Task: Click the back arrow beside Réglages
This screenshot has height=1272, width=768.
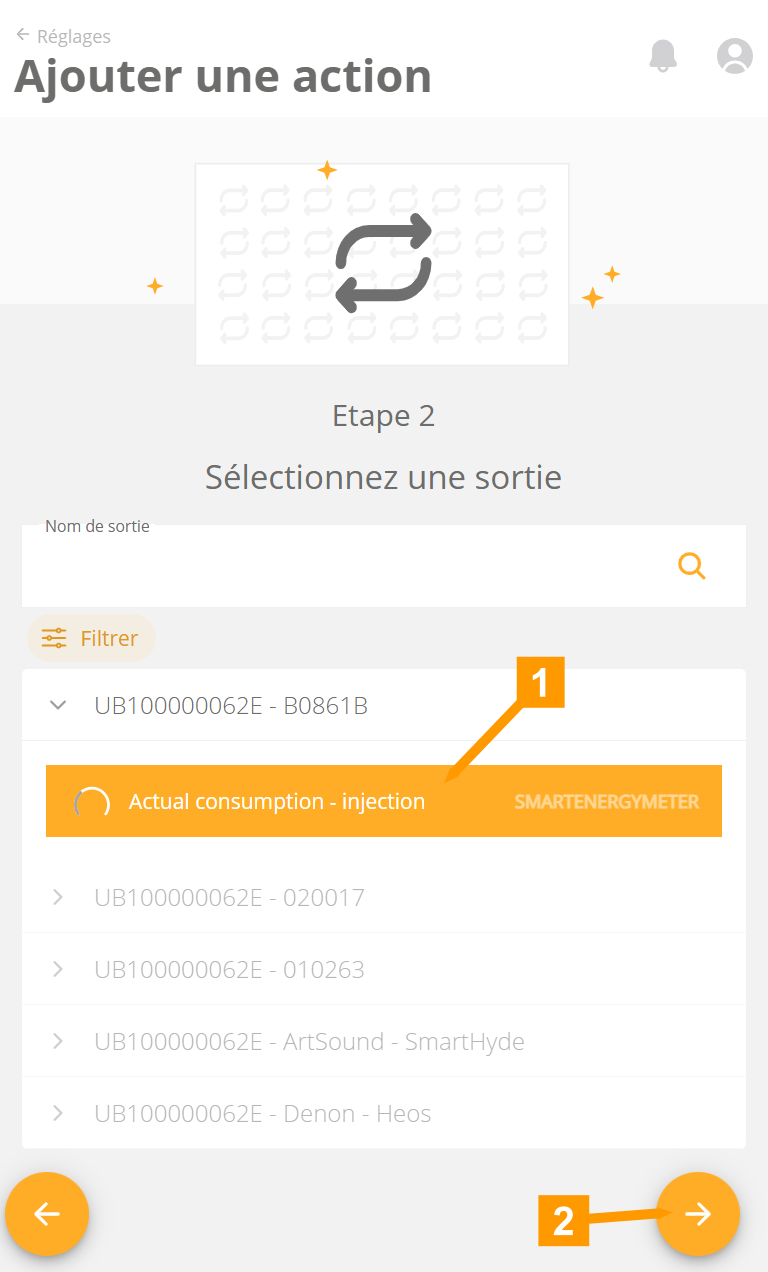Action: [x=22, y=35]
